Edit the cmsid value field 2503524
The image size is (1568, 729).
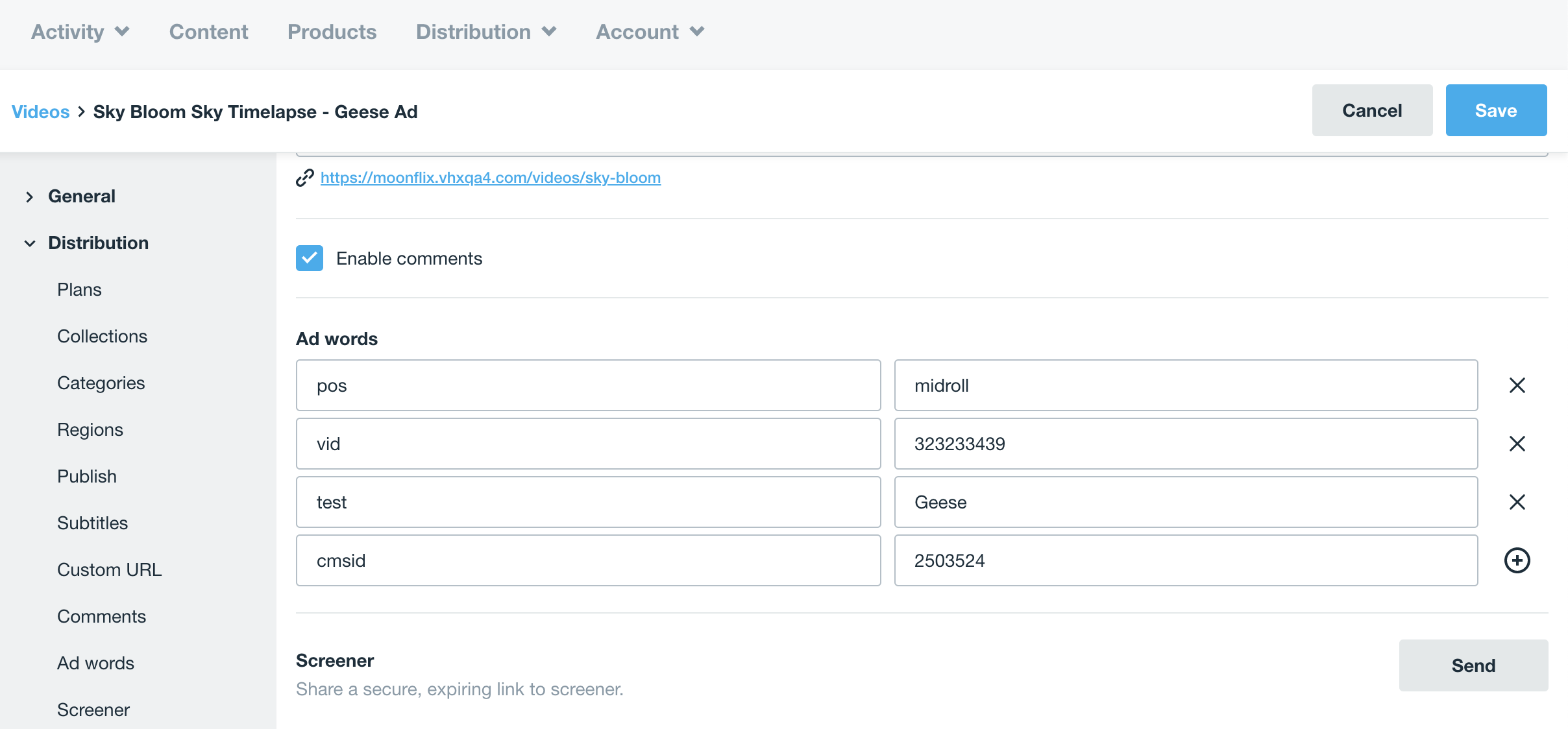point(1185,560)
